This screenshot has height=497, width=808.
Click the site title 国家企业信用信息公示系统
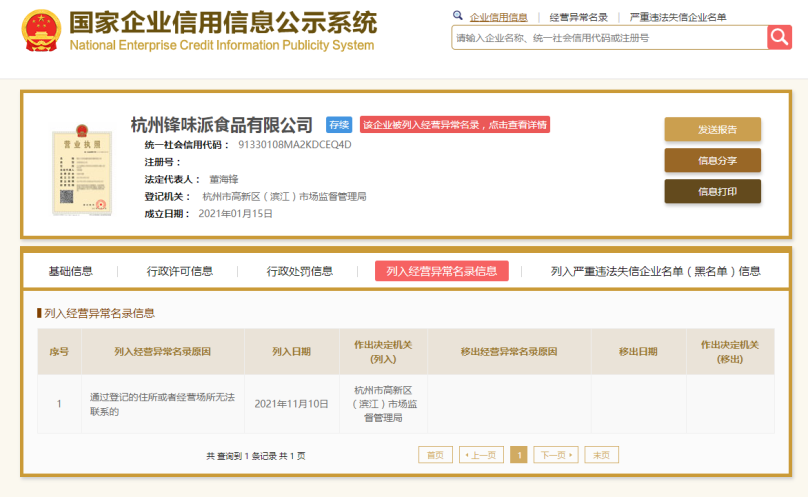pos(223,23)
